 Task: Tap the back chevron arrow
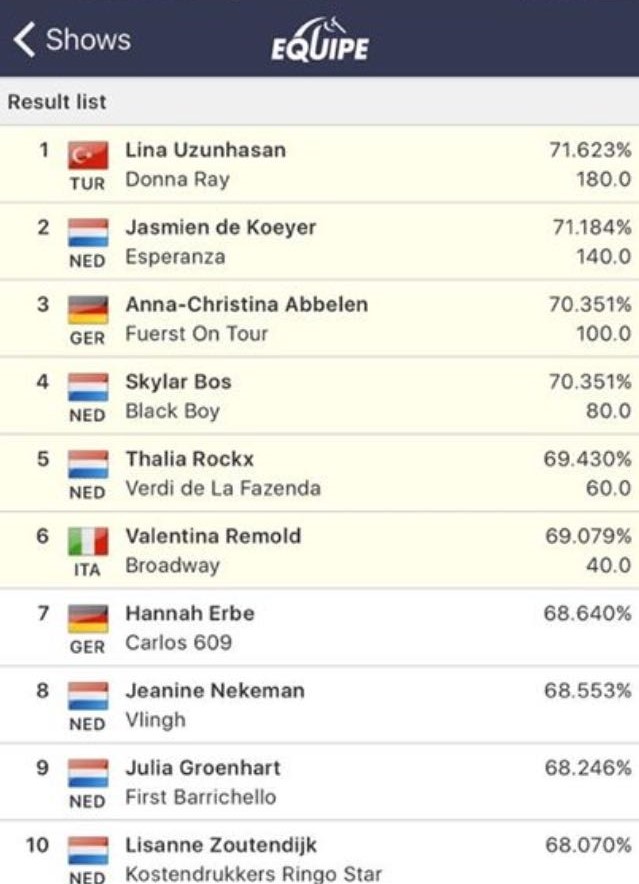24,41
